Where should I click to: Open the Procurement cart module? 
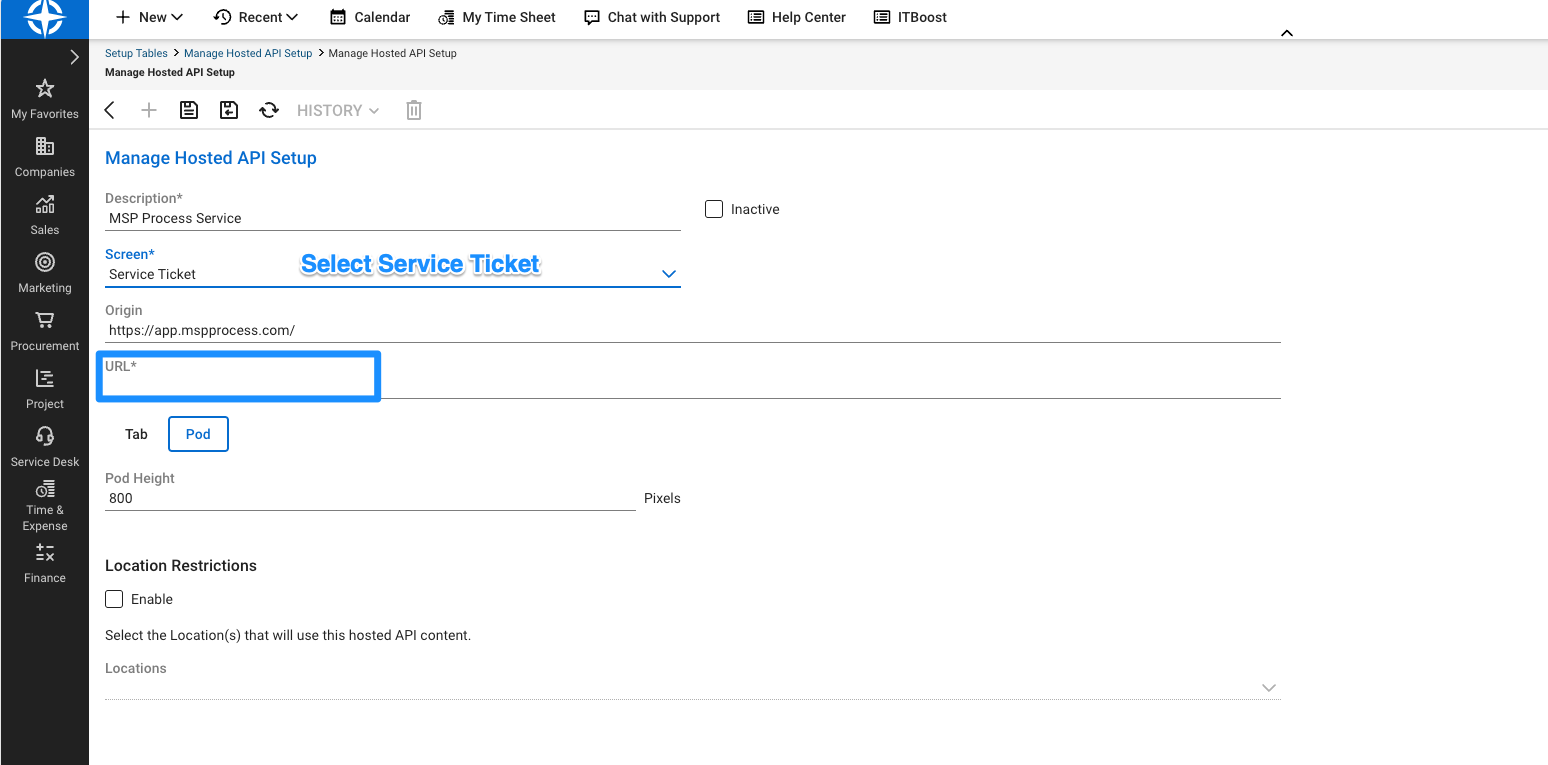[45, 331]
